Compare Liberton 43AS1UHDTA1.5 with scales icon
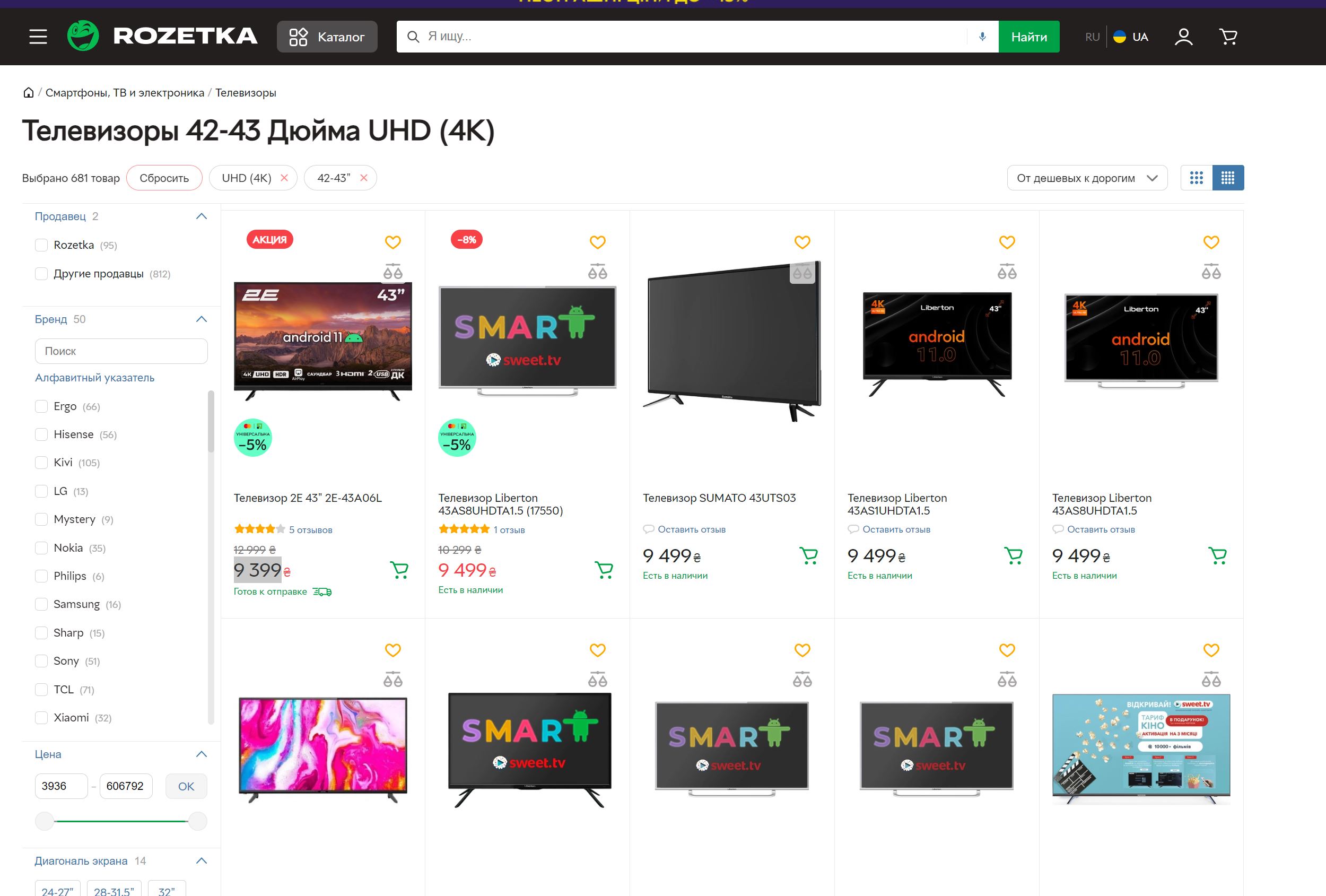Viewport: 1326px width, 896px height. [1007, 272]
